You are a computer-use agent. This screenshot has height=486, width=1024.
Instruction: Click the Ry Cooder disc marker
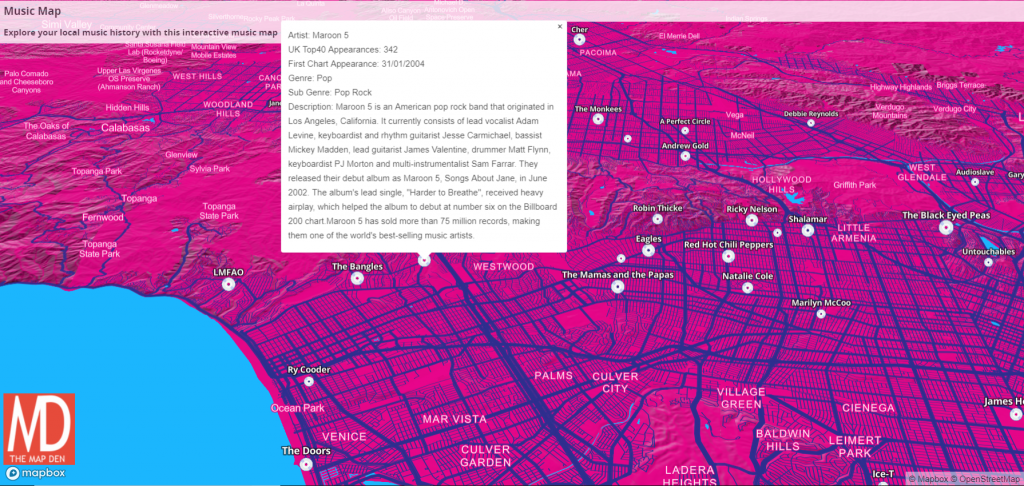(x=309, y=381)
